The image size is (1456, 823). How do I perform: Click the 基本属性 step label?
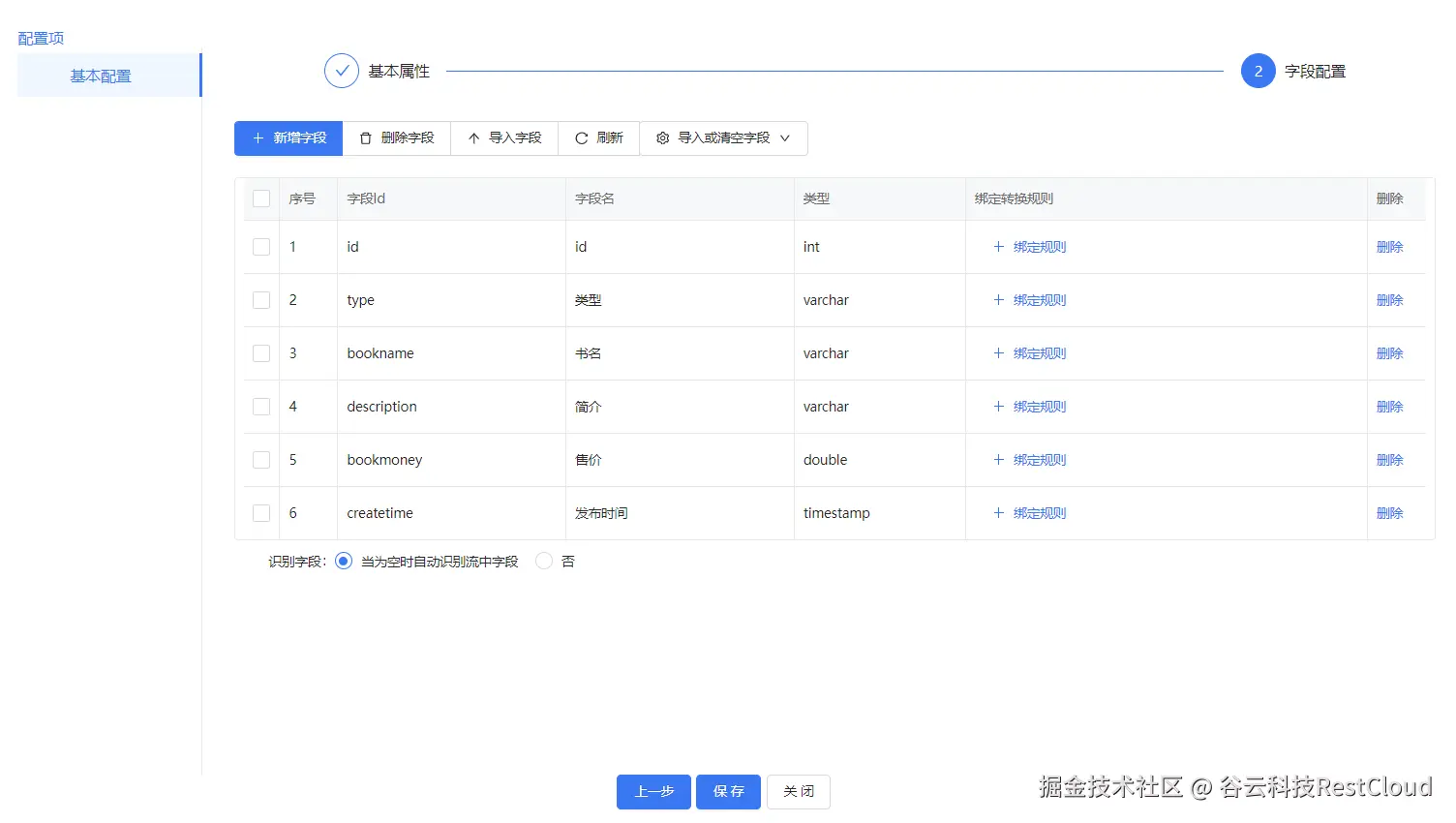[x=399, y=71]
